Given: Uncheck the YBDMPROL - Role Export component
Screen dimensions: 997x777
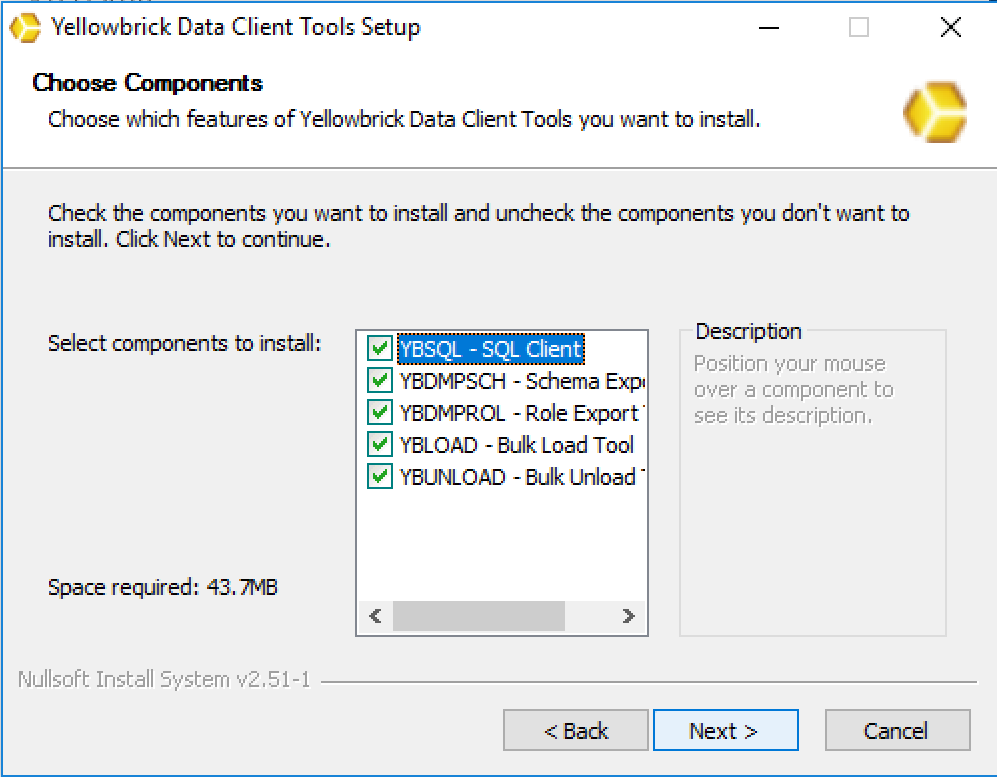Looking at the screenshot, I should (379, 413).
